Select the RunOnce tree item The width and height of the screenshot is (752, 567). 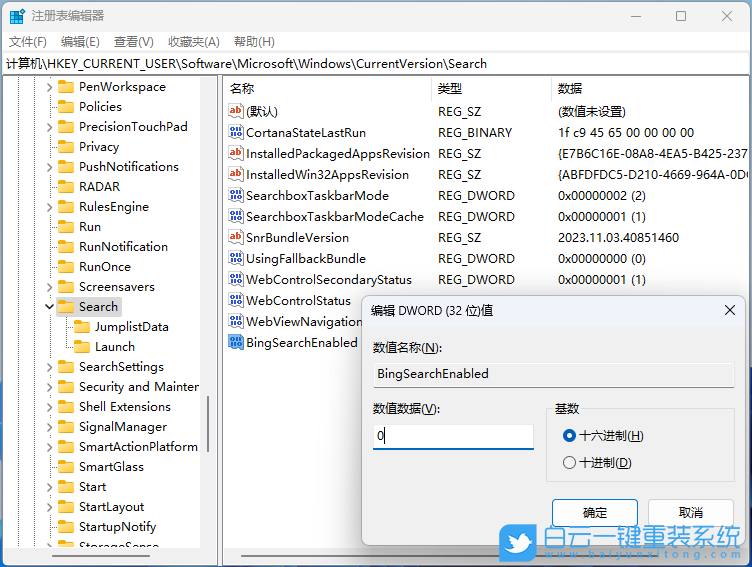(x=105, y=267)
